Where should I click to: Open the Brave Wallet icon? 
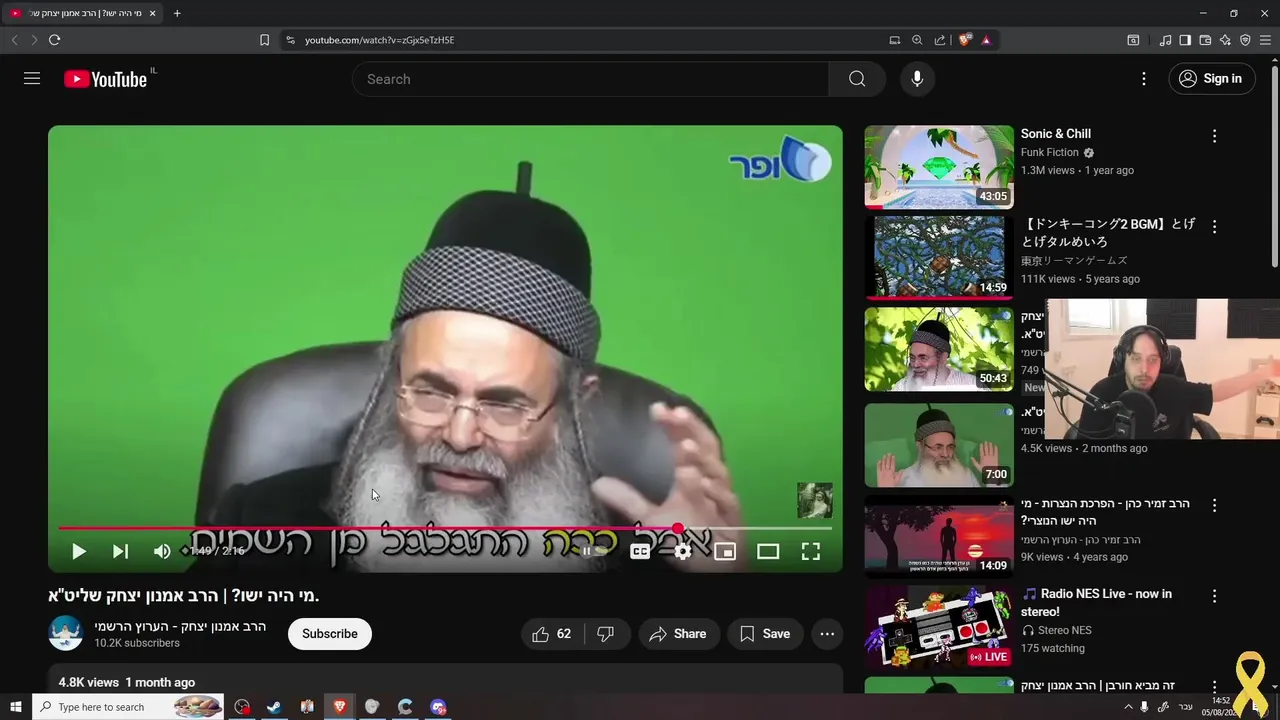[x=1205, y=40]
